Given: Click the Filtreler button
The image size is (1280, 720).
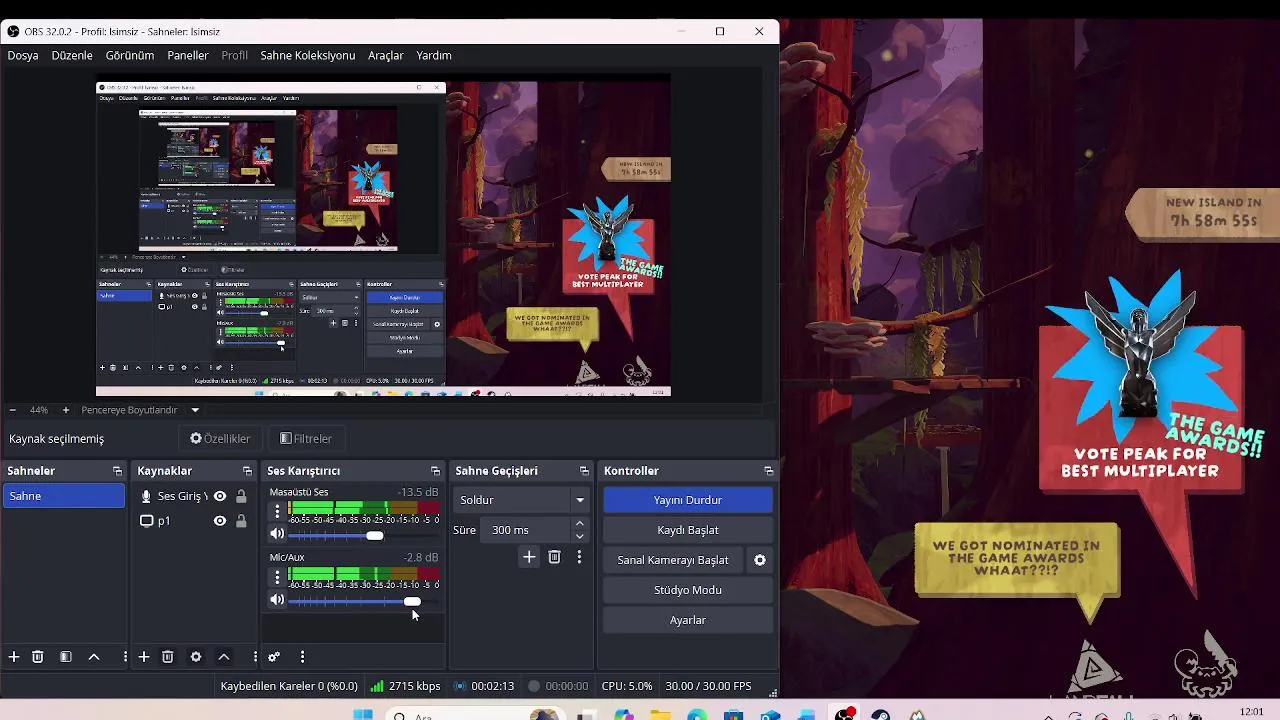Looking at the screenshot, I should [306, 438].
